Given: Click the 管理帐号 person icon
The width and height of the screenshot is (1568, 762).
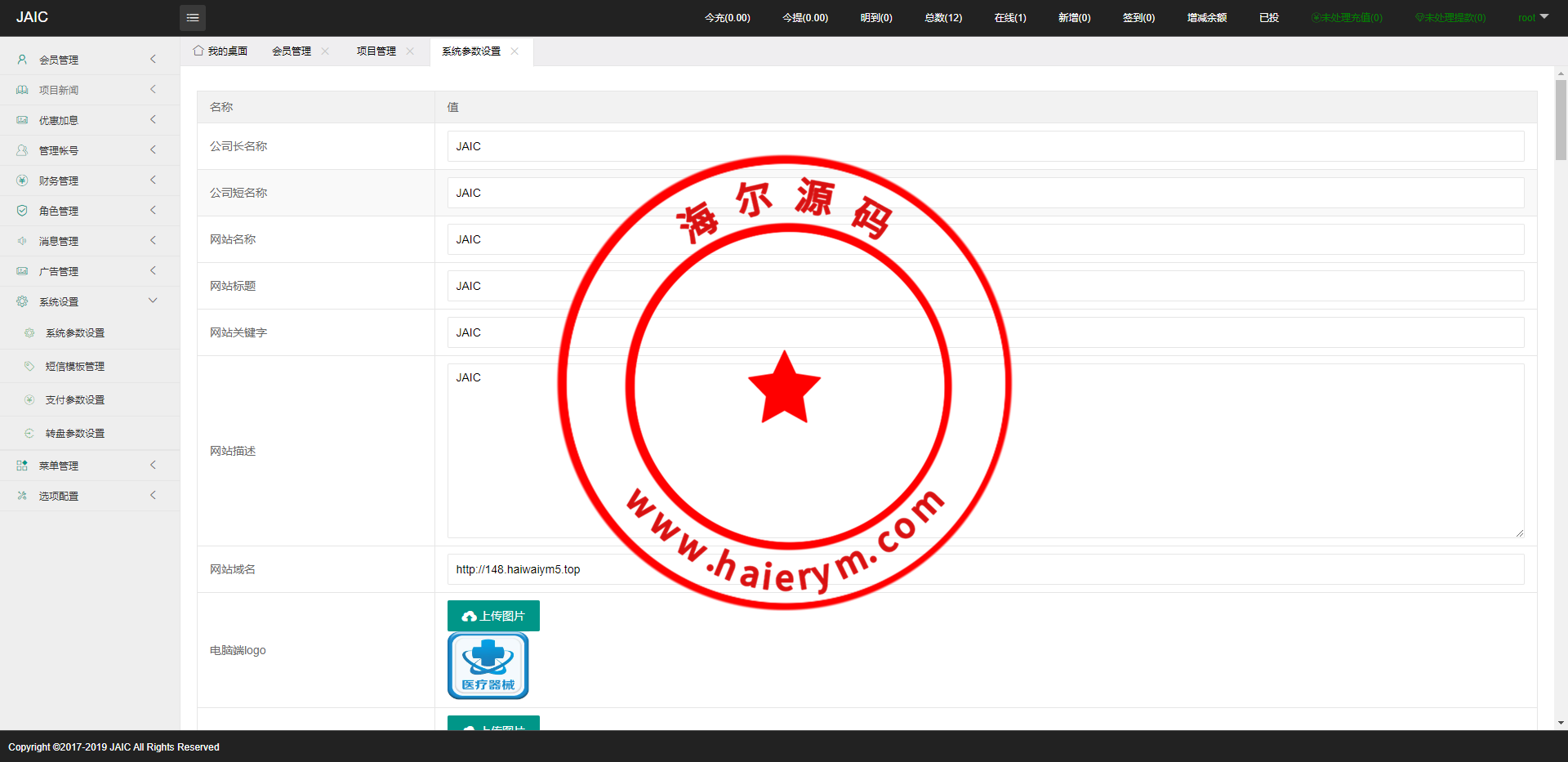Looking at the screenshot, I should pos(22,150).
